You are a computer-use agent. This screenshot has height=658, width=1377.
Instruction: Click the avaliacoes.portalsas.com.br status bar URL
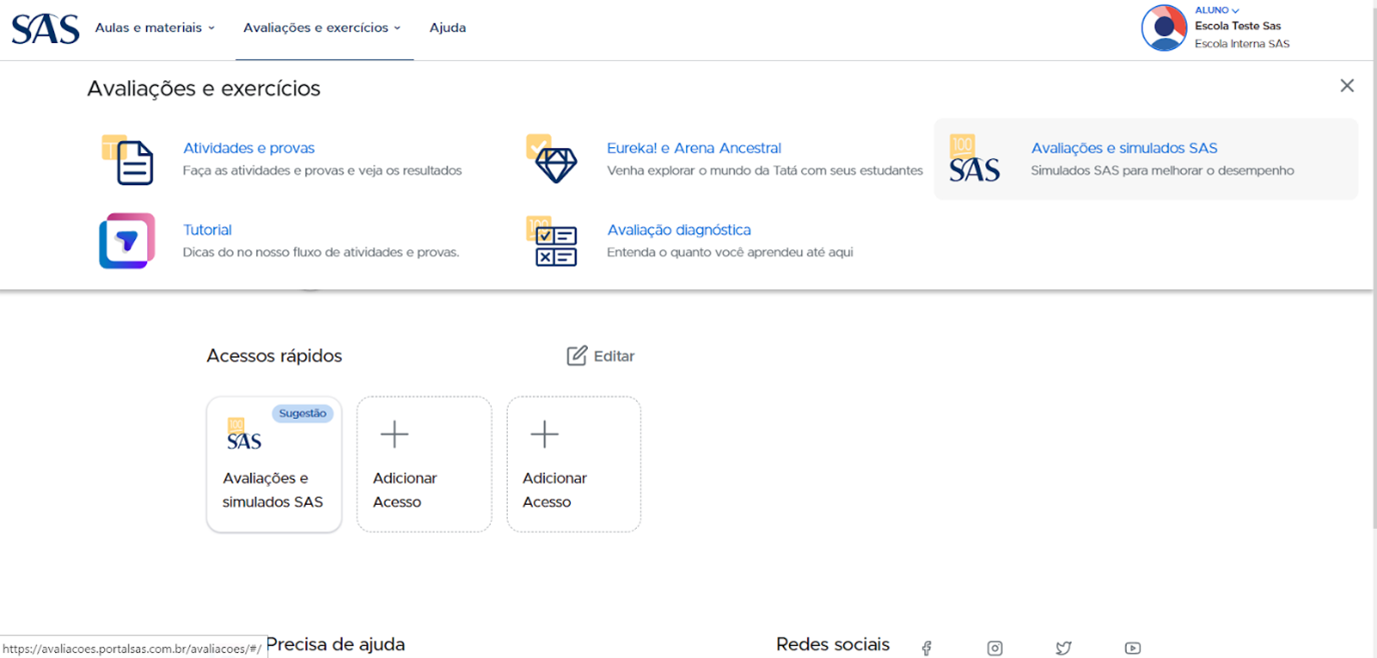click(133, 648)
